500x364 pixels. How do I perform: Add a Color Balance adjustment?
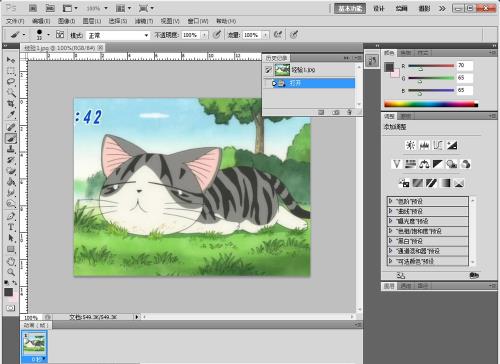point(424,164)
